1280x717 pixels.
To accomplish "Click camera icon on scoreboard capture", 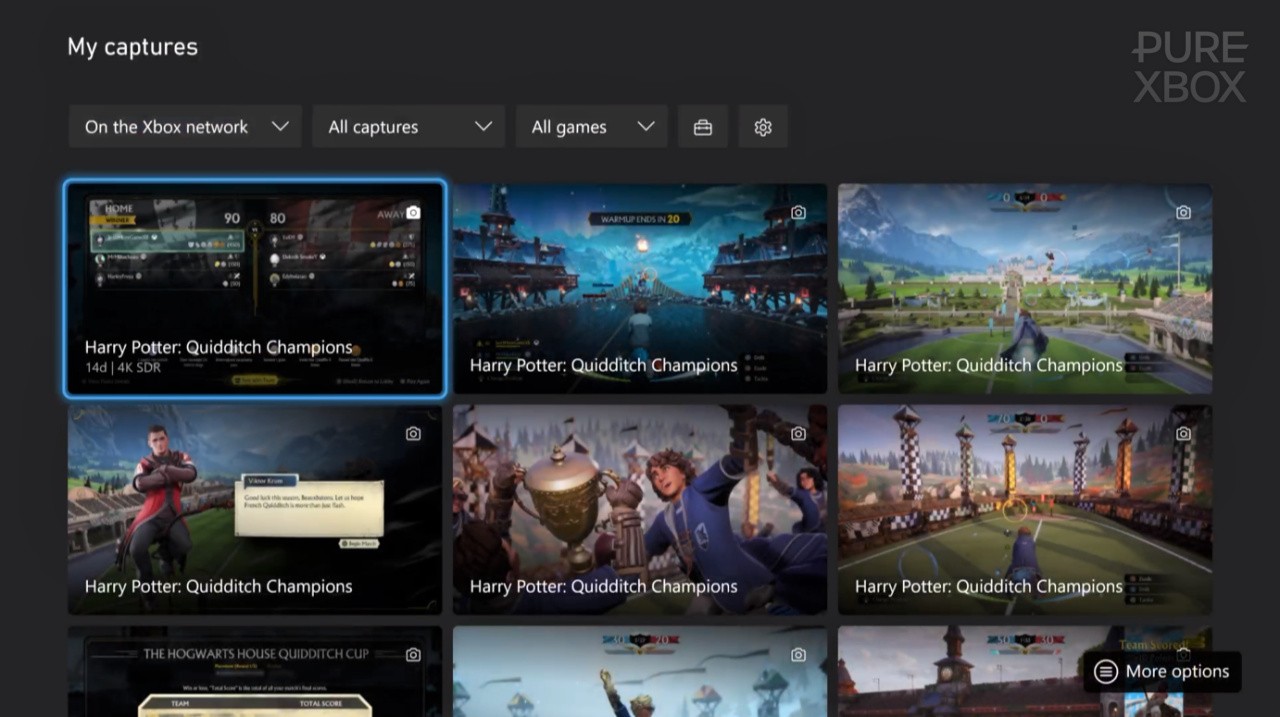I will tap(413, 213).
